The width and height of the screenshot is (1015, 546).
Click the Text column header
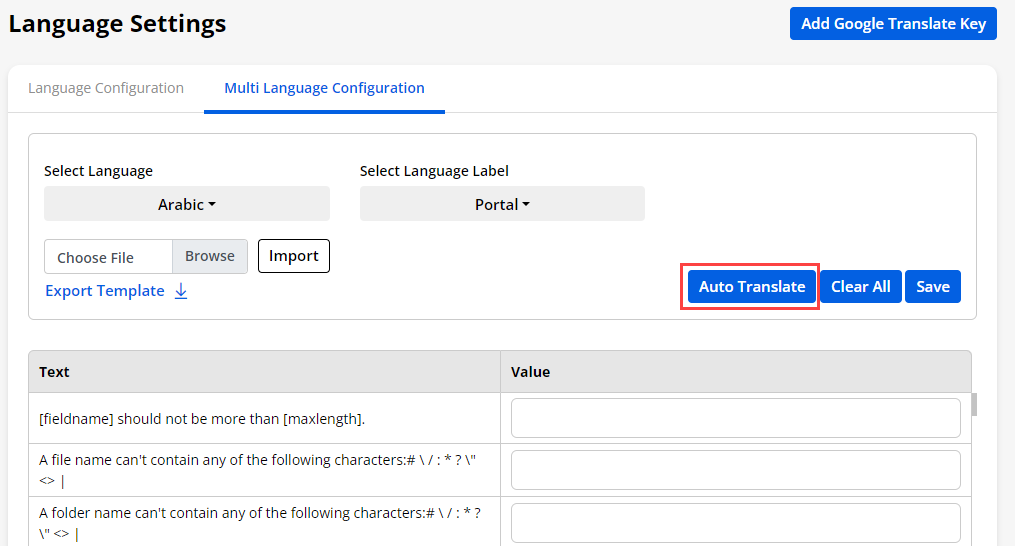(264, 372)
